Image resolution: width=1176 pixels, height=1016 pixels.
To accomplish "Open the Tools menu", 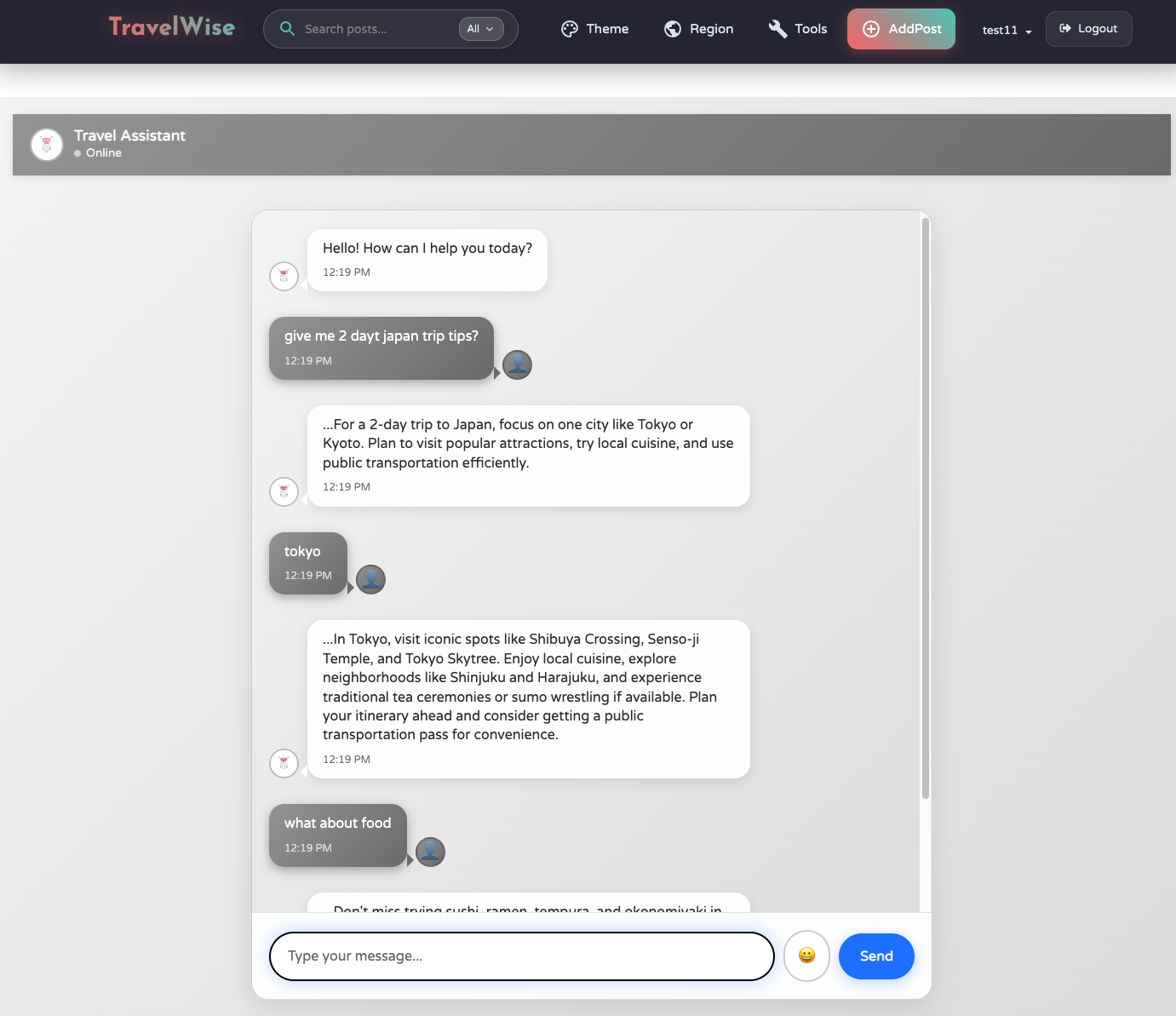I will coord(811,29).
